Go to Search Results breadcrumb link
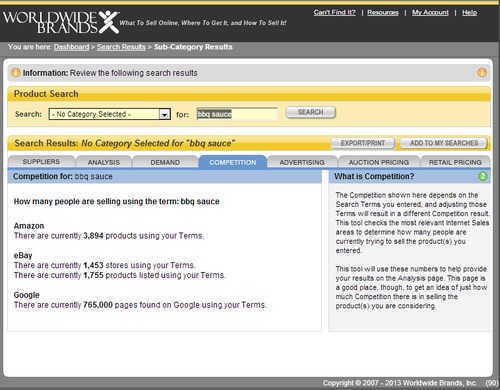Screen dimensions: 500x390 pos(121,47)
